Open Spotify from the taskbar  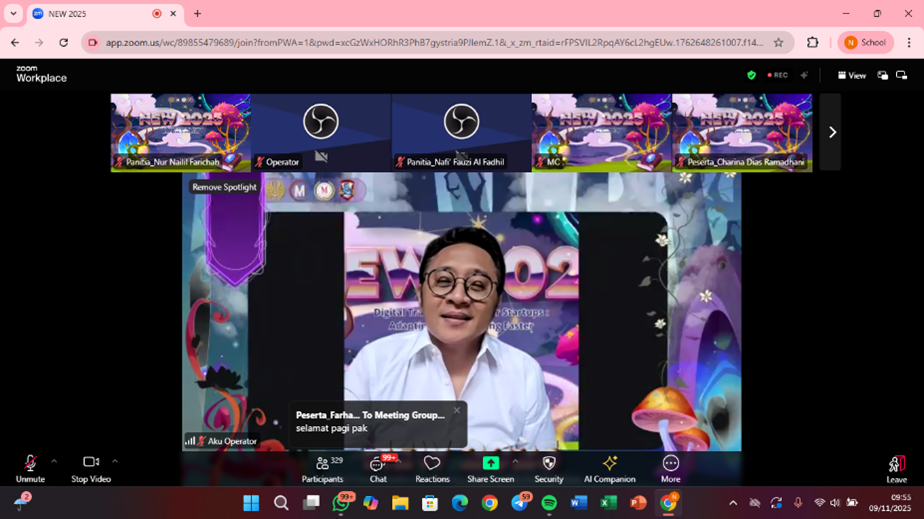549,503
